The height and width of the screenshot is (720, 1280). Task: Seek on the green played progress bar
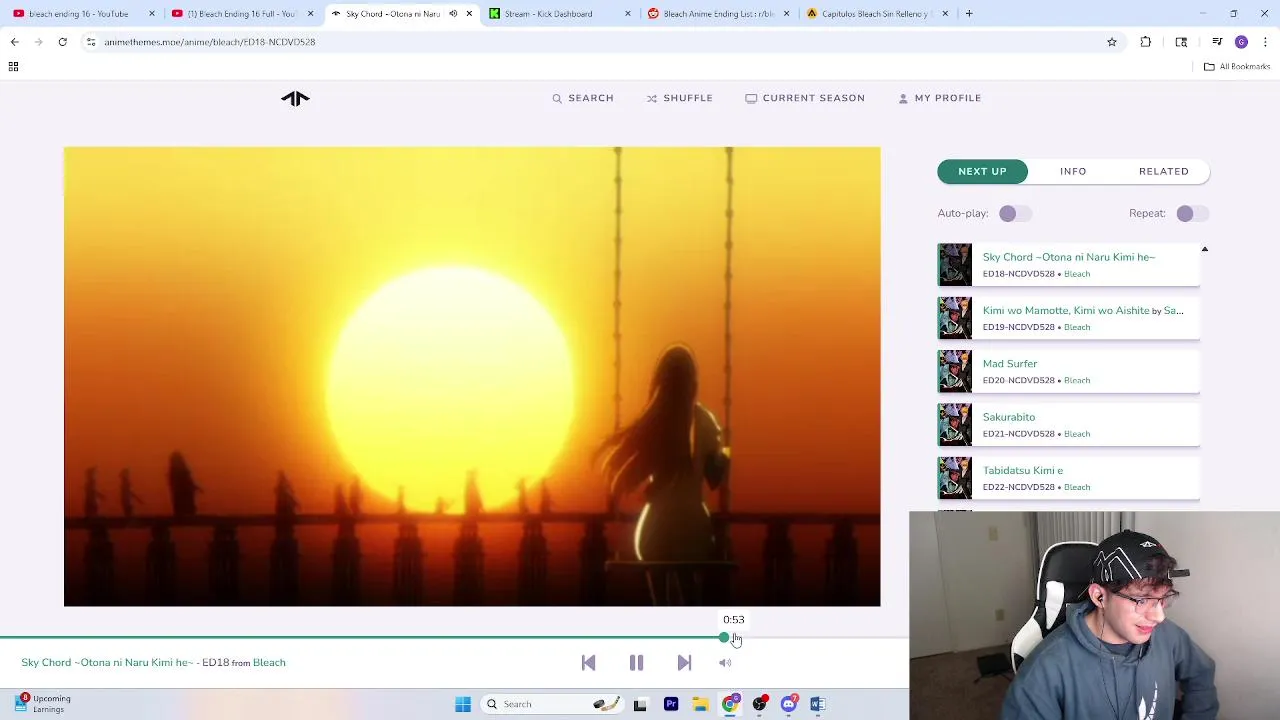click(x=360, y=637)
